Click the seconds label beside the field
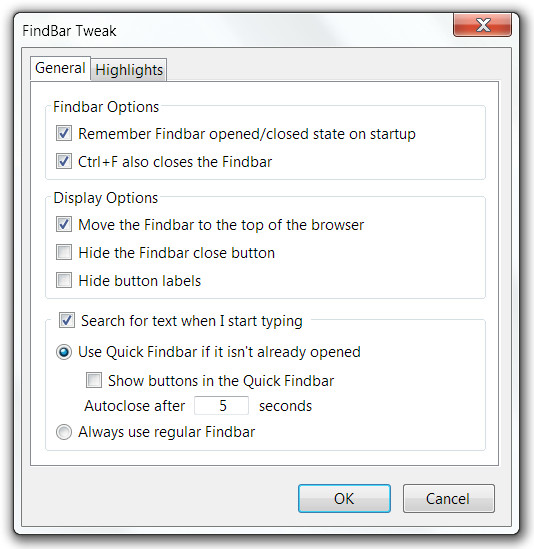Screen dimensions: 534x549 pyautogui.click(x=285, y=406)
